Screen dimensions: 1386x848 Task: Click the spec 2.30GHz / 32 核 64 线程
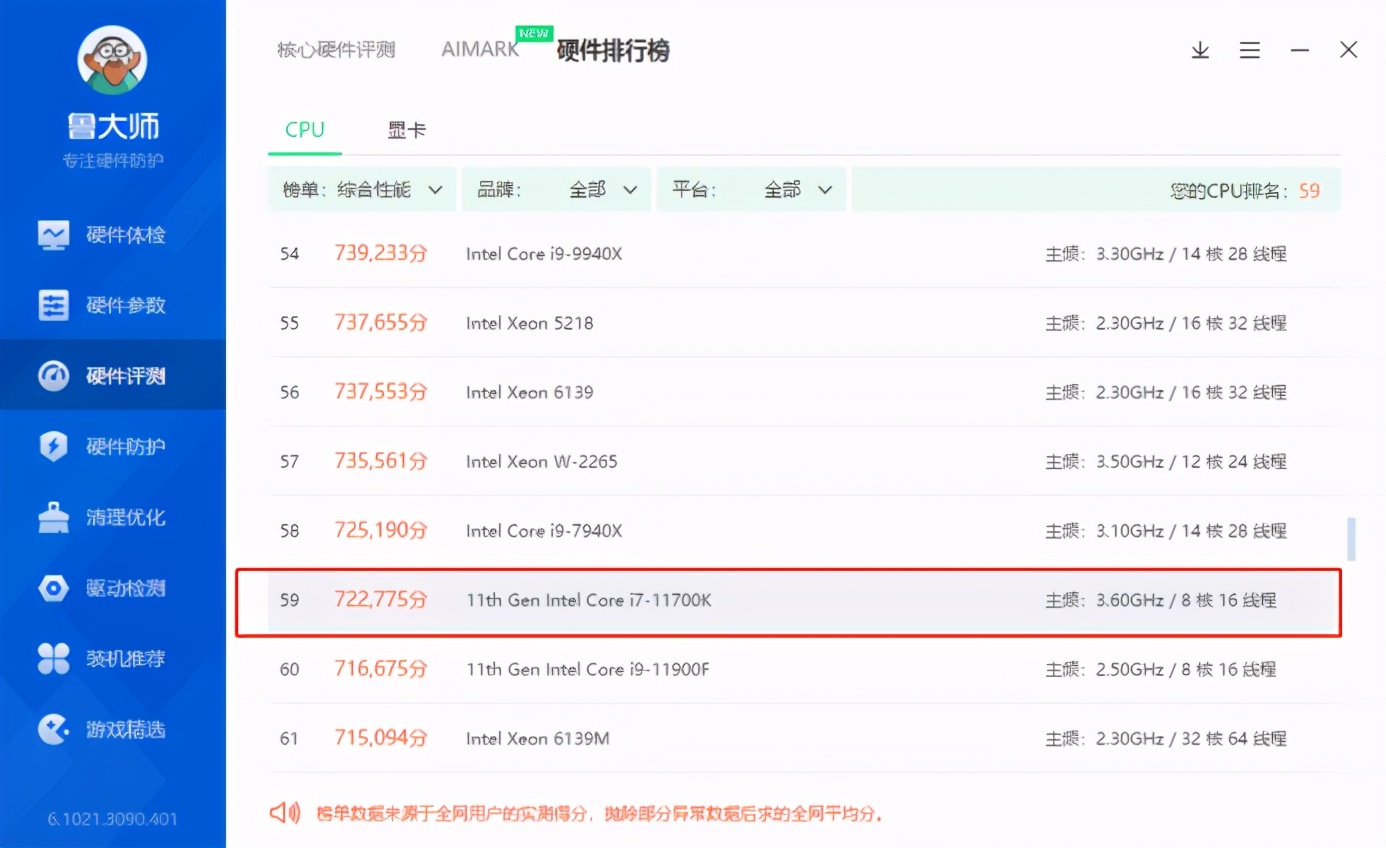1191,739
